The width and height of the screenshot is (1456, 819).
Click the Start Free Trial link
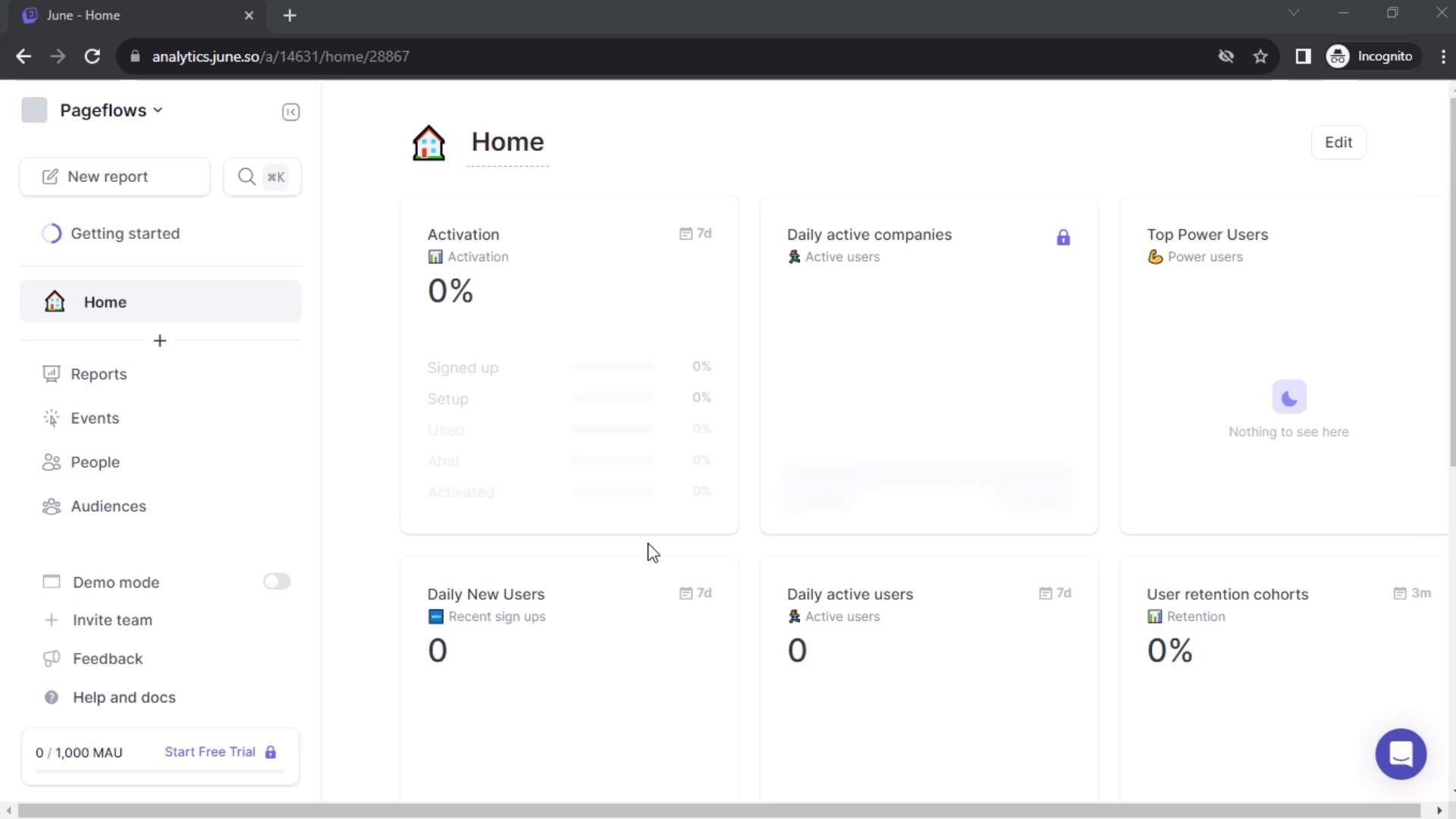[210, 752]
